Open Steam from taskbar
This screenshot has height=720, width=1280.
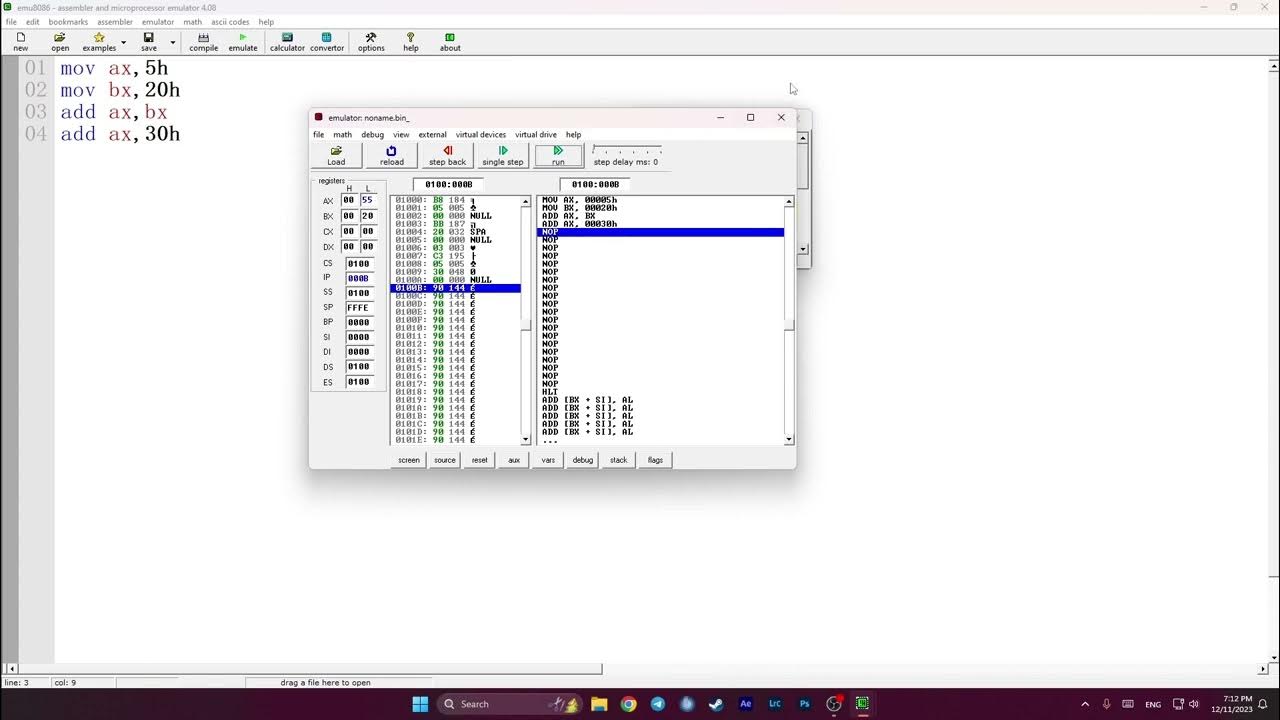(716, 704)
